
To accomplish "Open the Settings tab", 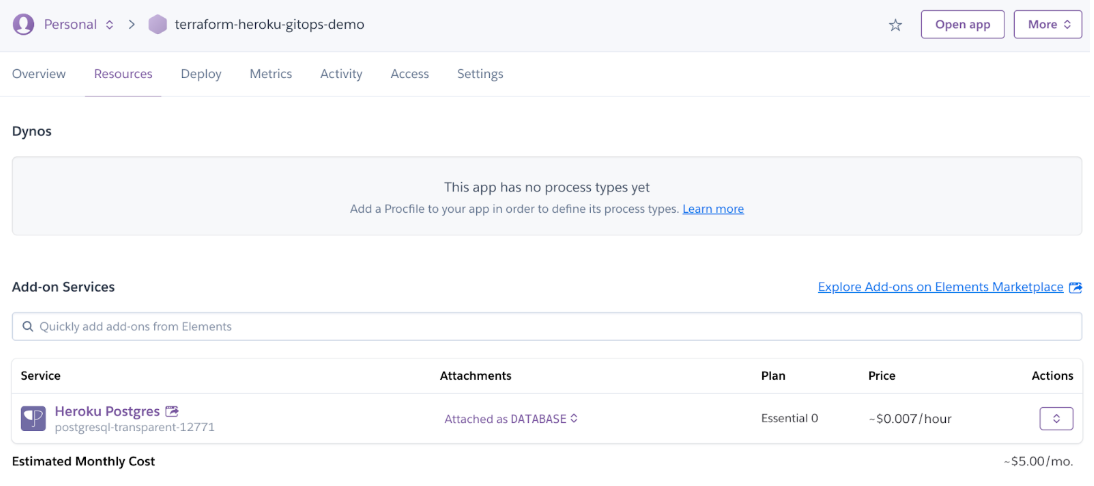I will 480,74.
